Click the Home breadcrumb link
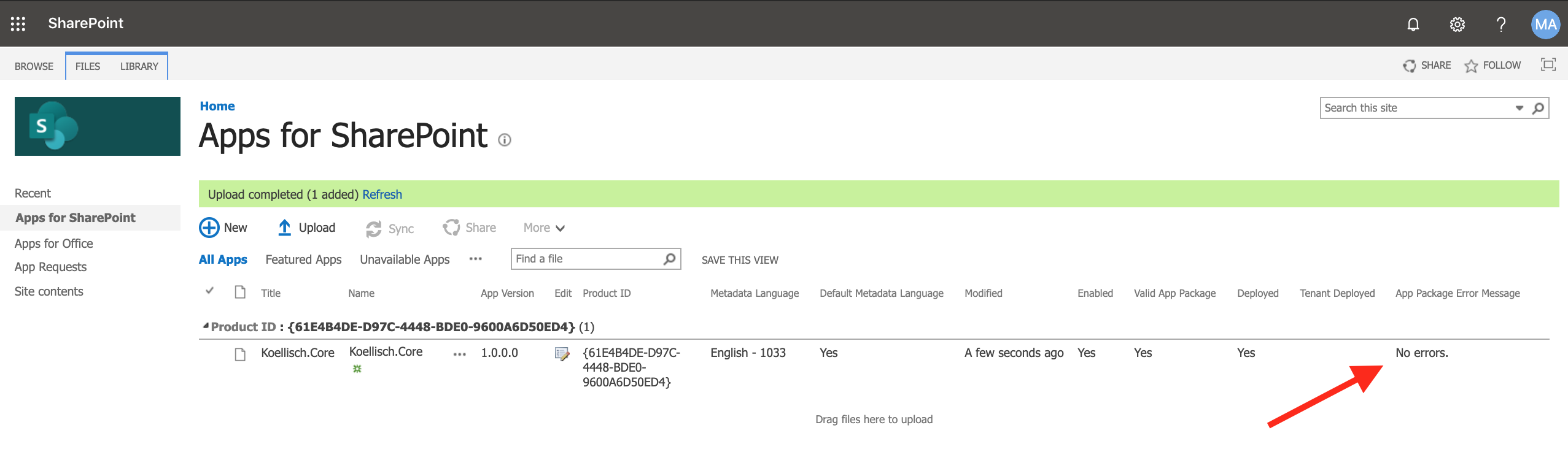Viewport: 1568px width, 460px height. click(217, 106)
